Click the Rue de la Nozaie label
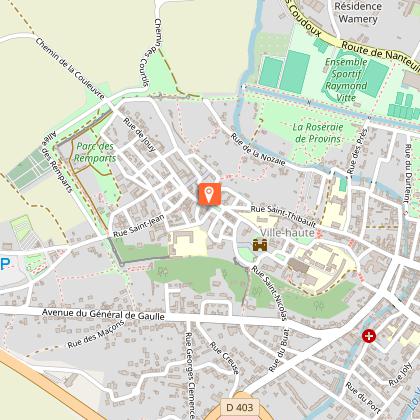This screenshot has width=420, height=420. click(x=259, y=150)
